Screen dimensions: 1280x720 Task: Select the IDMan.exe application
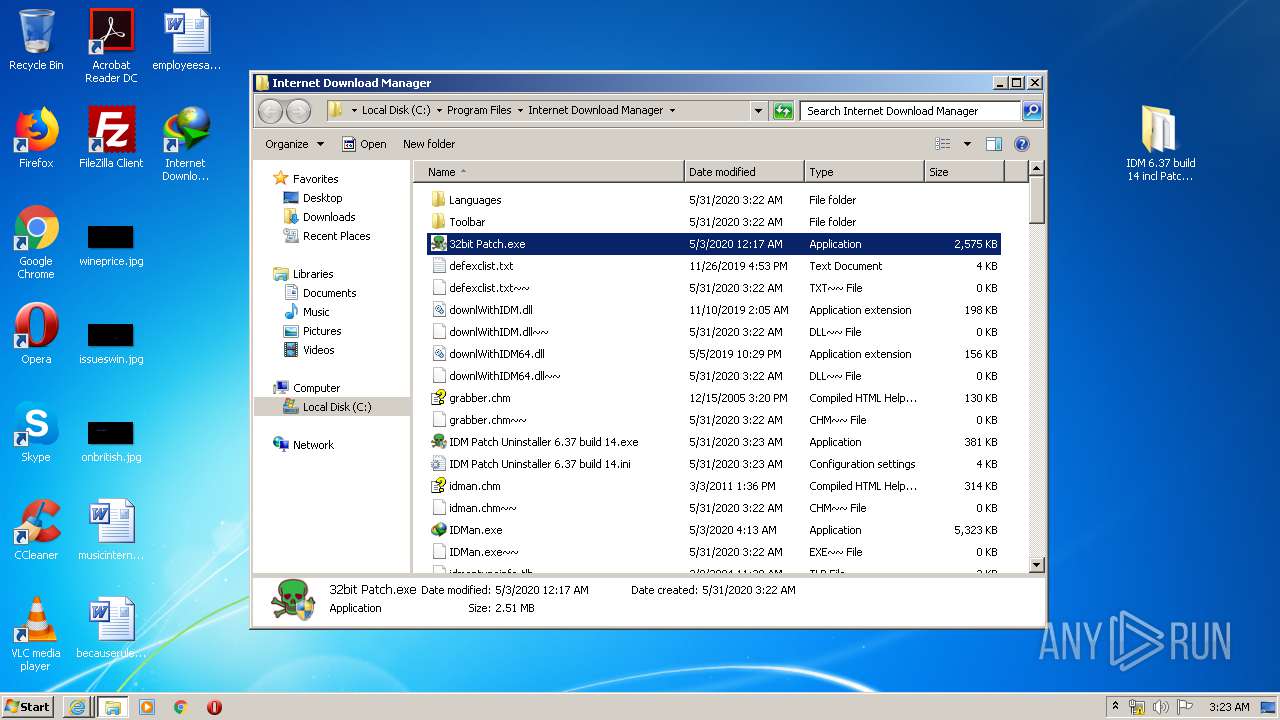[x=714, y=530]
